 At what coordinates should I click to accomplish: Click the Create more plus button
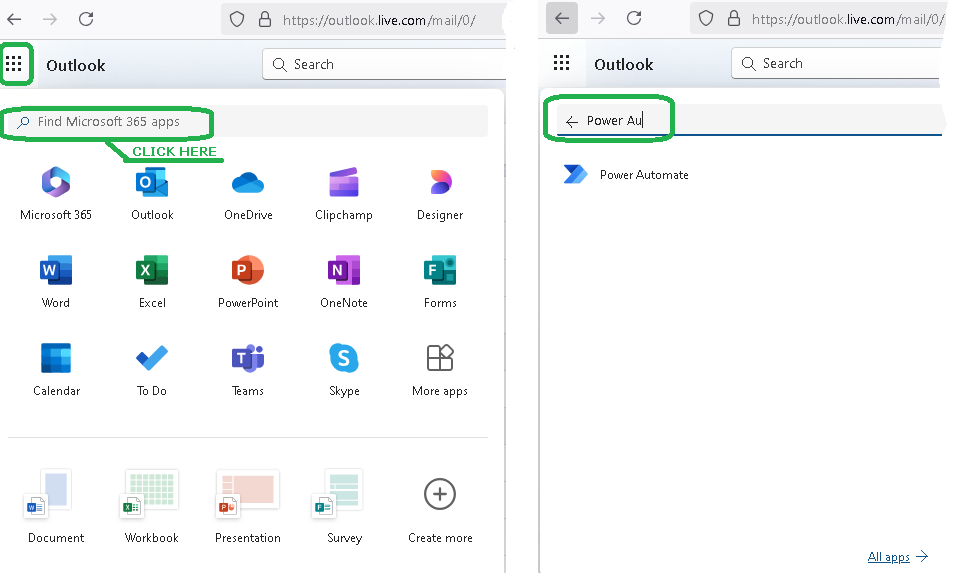pyautogui.click(x=440, y=494)
